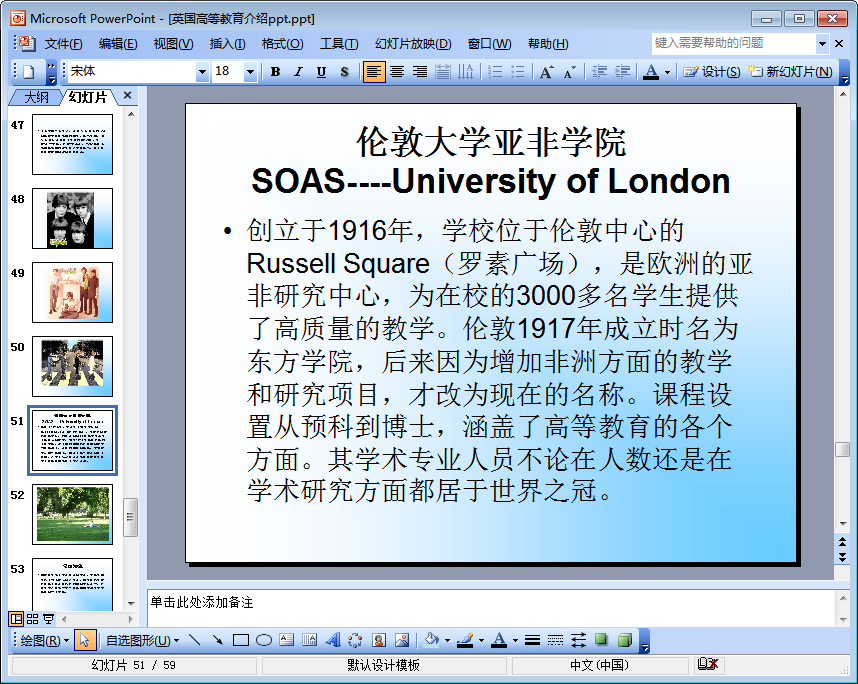Select Center alignment button
858x684 pixels.
[397, 72]
